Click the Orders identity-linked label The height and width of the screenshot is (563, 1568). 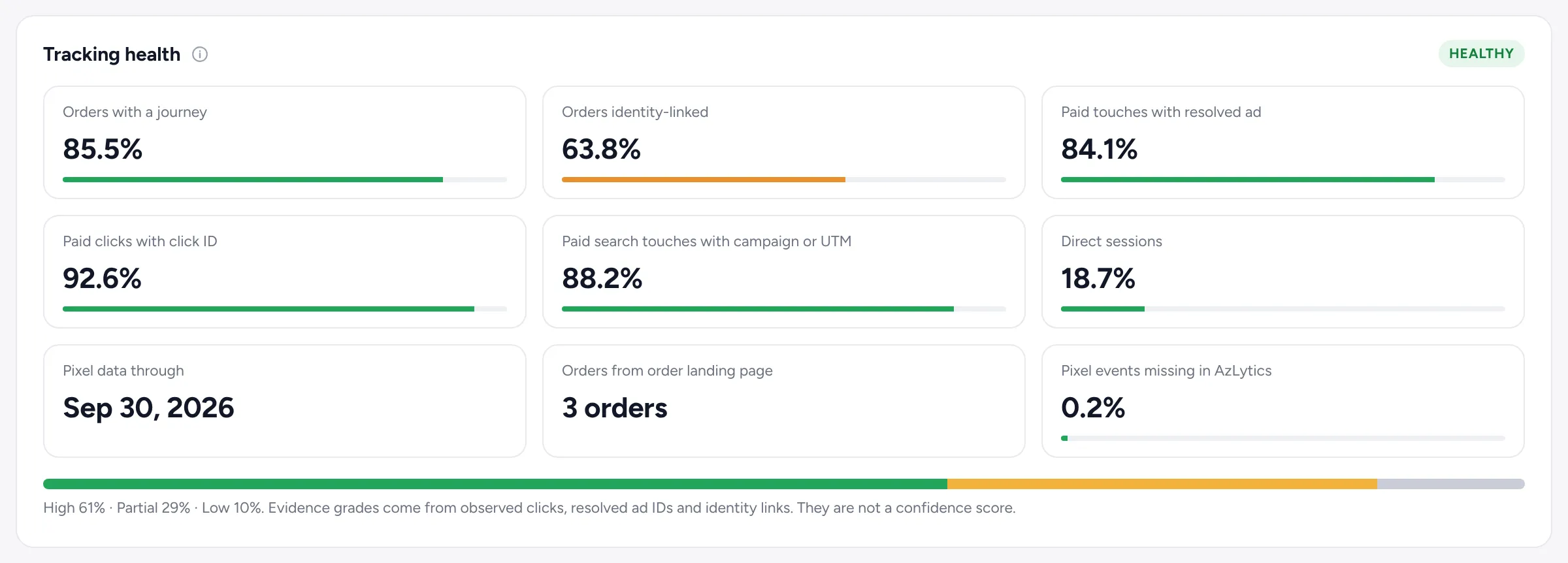[x=635, y=112]
